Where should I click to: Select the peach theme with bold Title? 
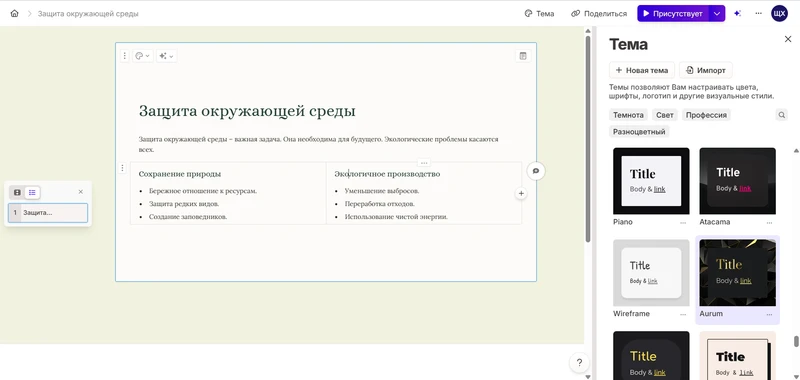pyautogui.click(x=737, y=356)
